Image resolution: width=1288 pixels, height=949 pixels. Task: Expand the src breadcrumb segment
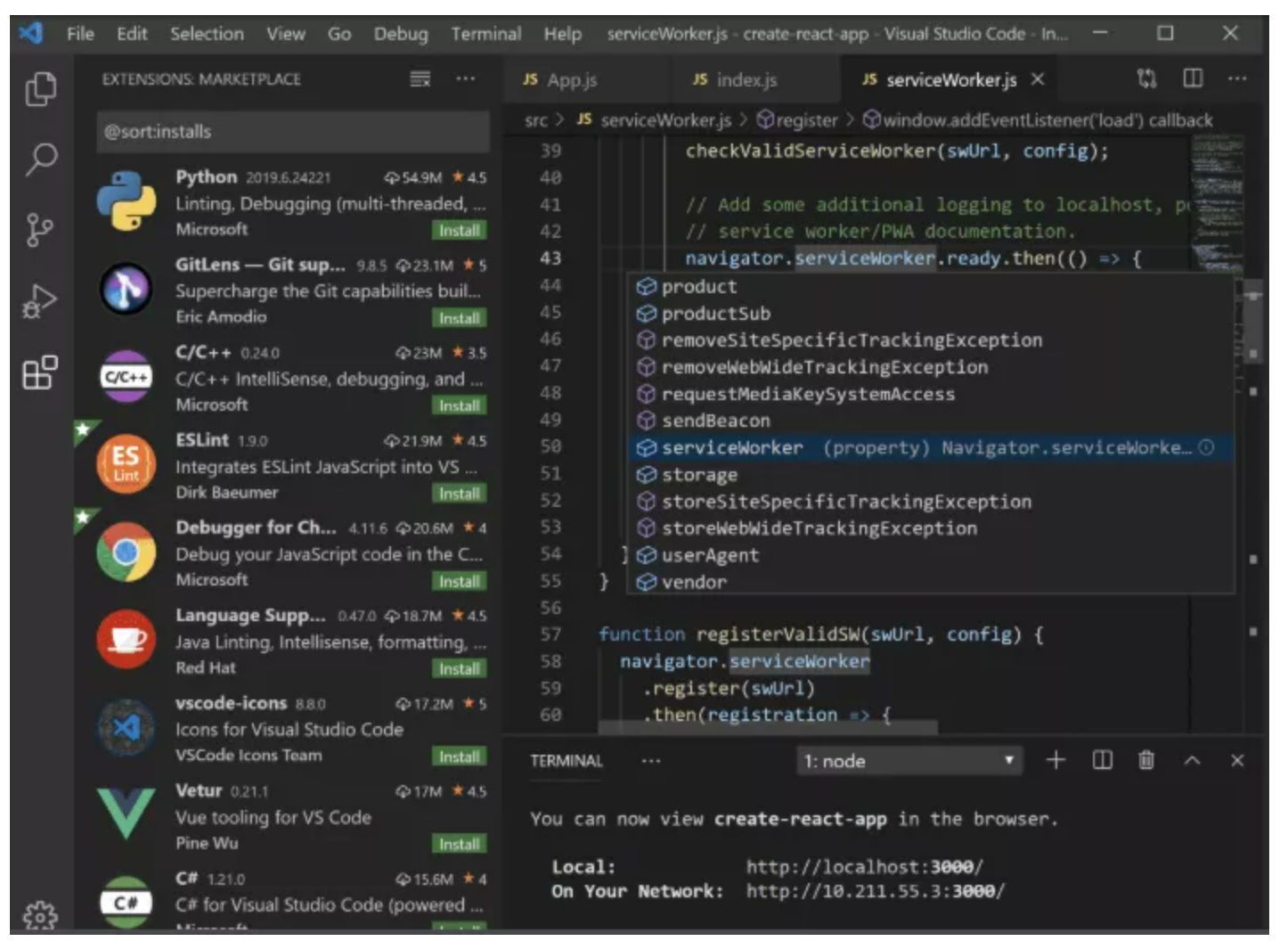point(535,120)
